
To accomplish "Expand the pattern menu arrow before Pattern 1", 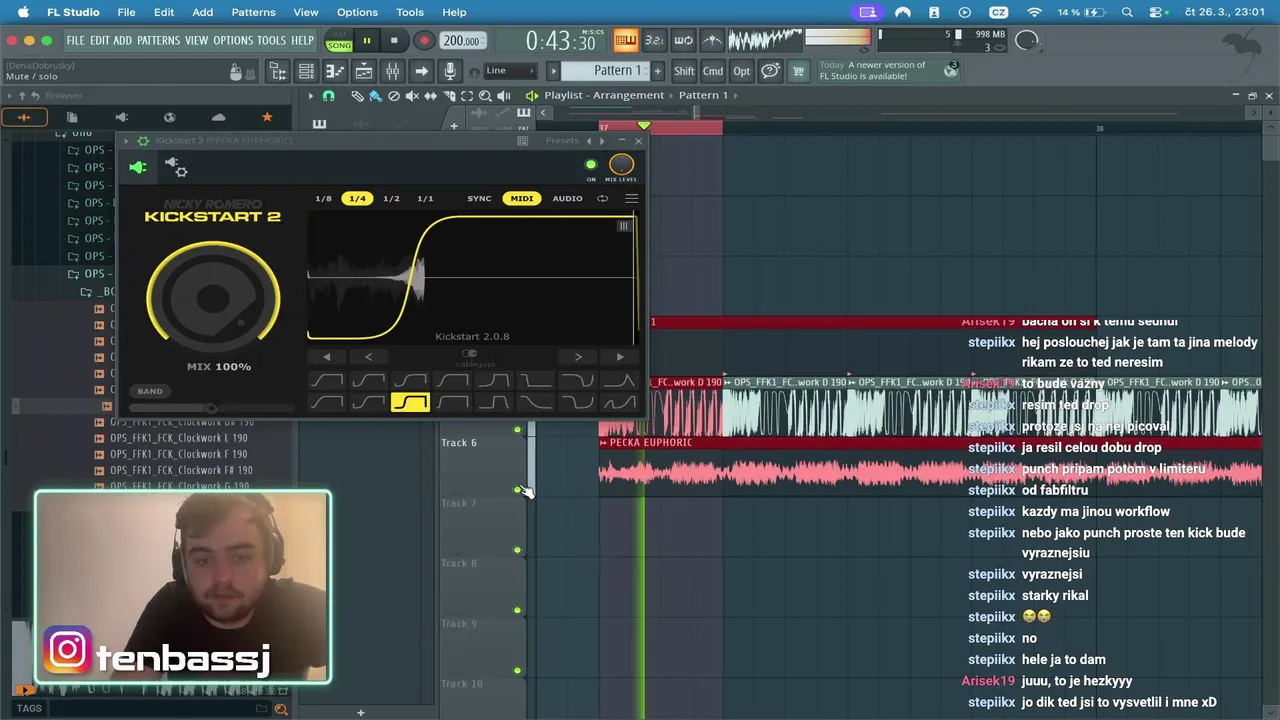I will click(x=552, y=71).
